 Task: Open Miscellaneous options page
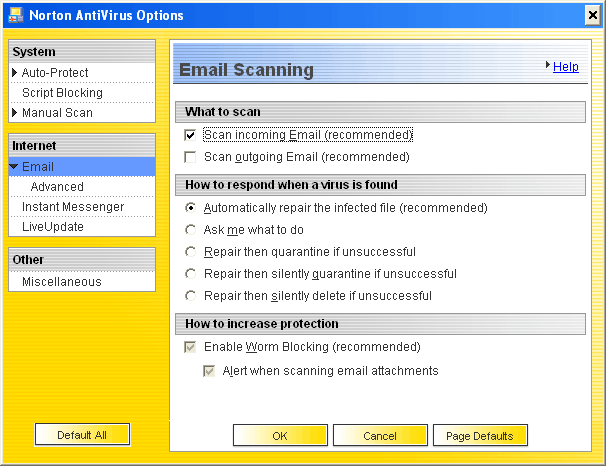(x=62, y=282)
